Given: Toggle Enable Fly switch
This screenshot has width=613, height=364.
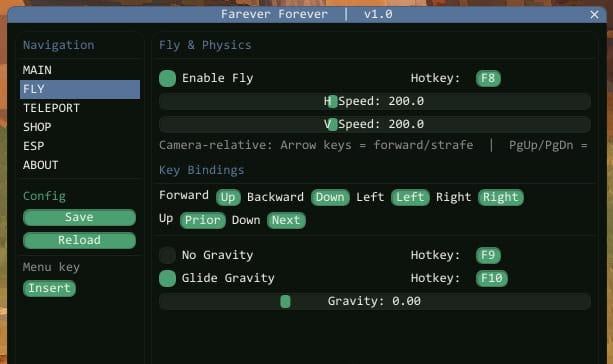Looking at the screenshot, I should (167, 78).
